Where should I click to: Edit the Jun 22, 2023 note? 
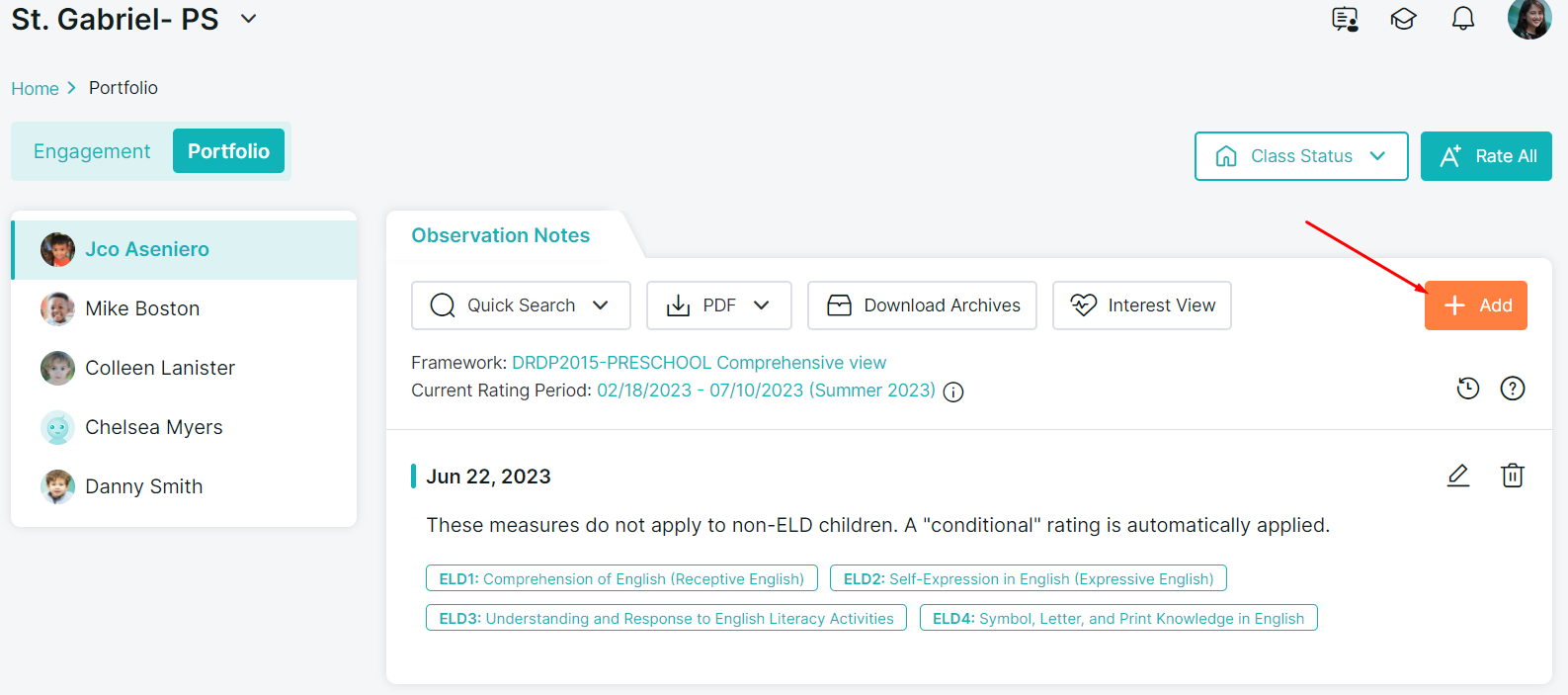(1457, 476)
